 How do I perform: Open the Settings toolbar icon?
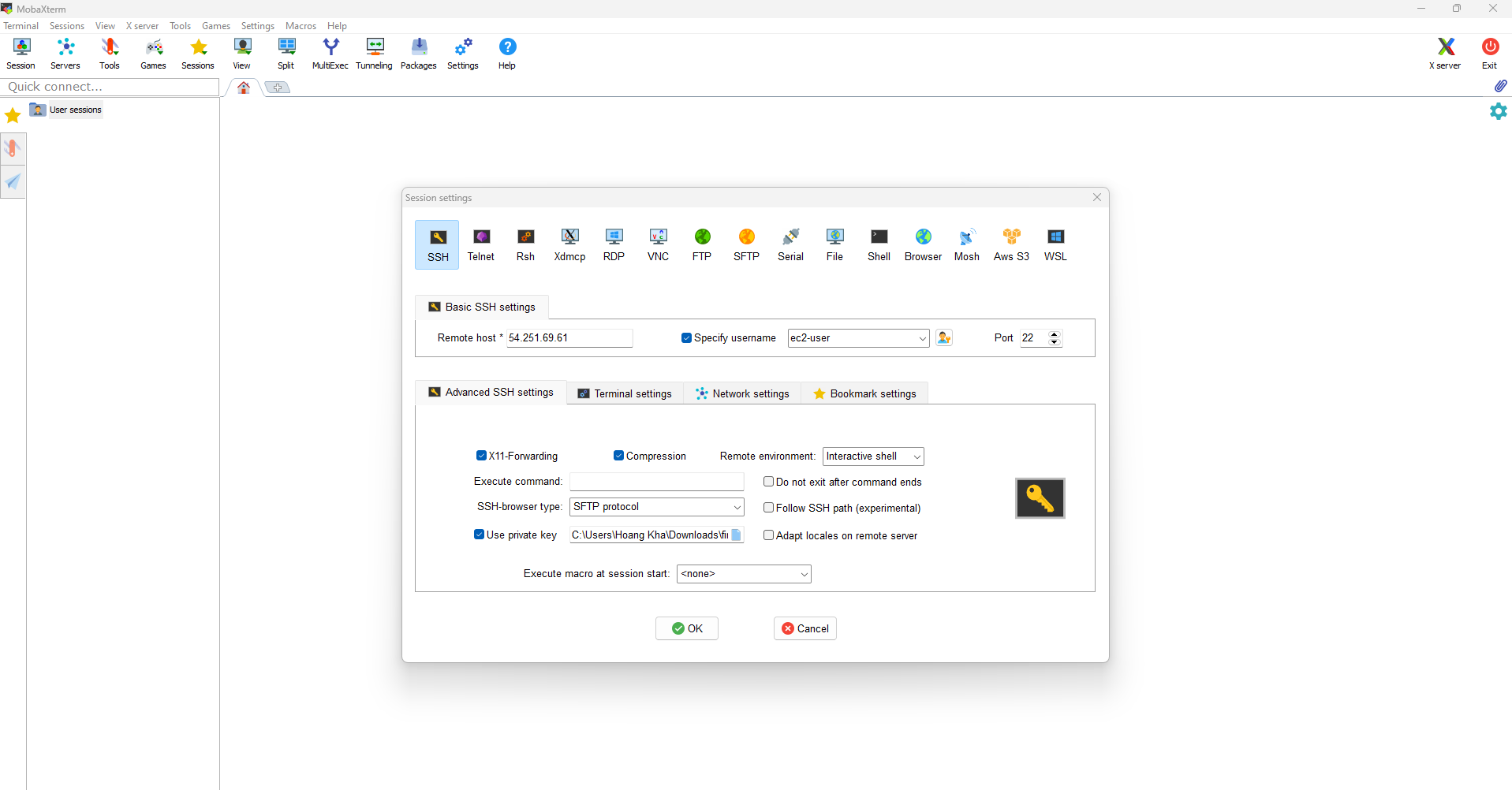[463, 54]
